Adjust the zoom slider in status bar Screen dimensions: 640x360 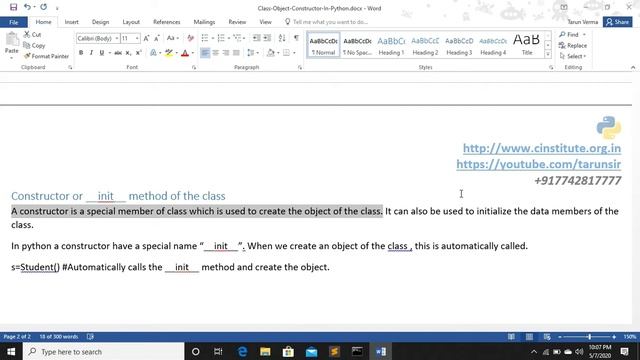click(x=589, y=337)
